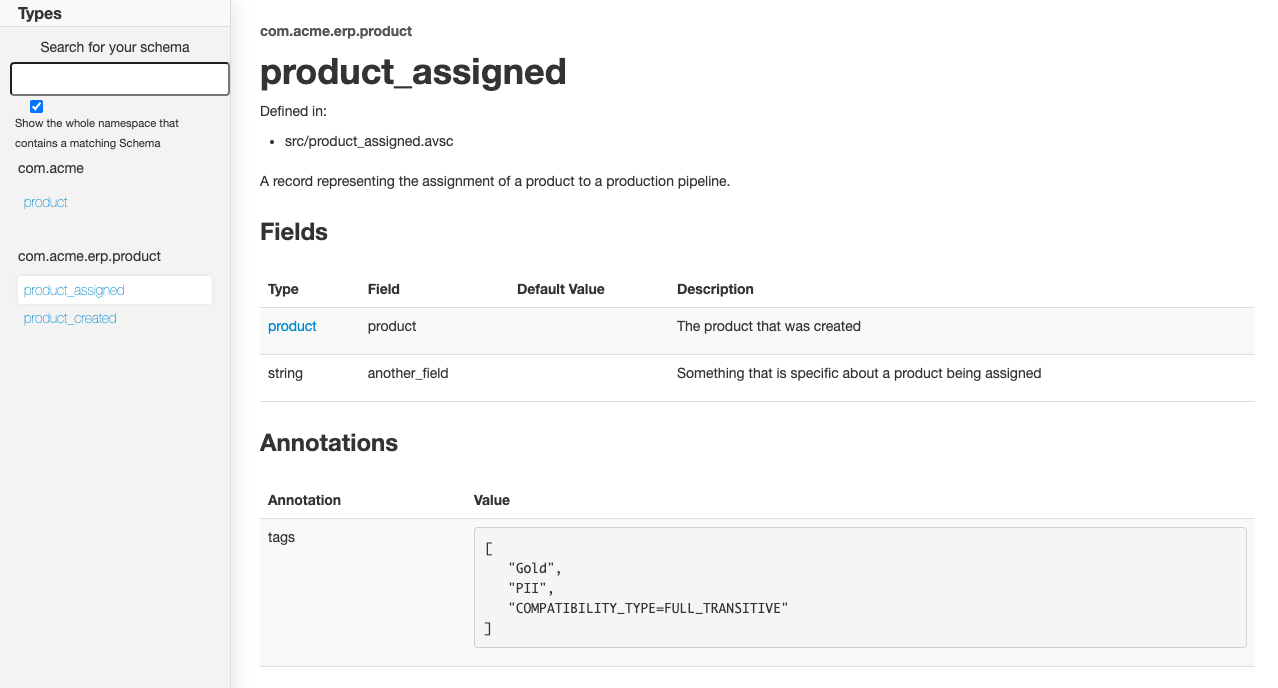Click the Type column header in Fields

(x=283, y=289)
